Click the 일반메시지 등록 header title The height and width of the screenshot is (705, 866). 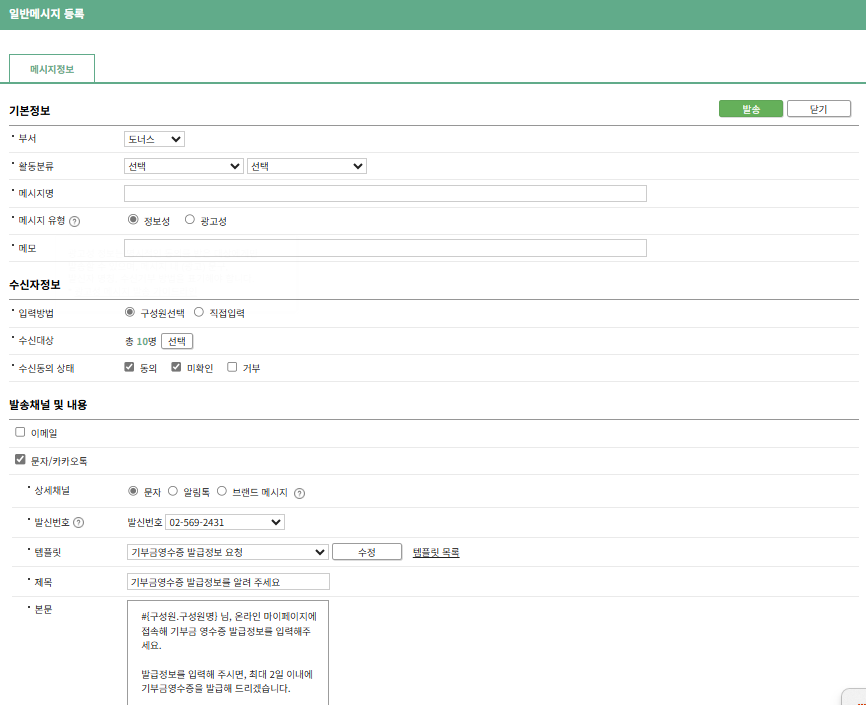tap(46, 14)
